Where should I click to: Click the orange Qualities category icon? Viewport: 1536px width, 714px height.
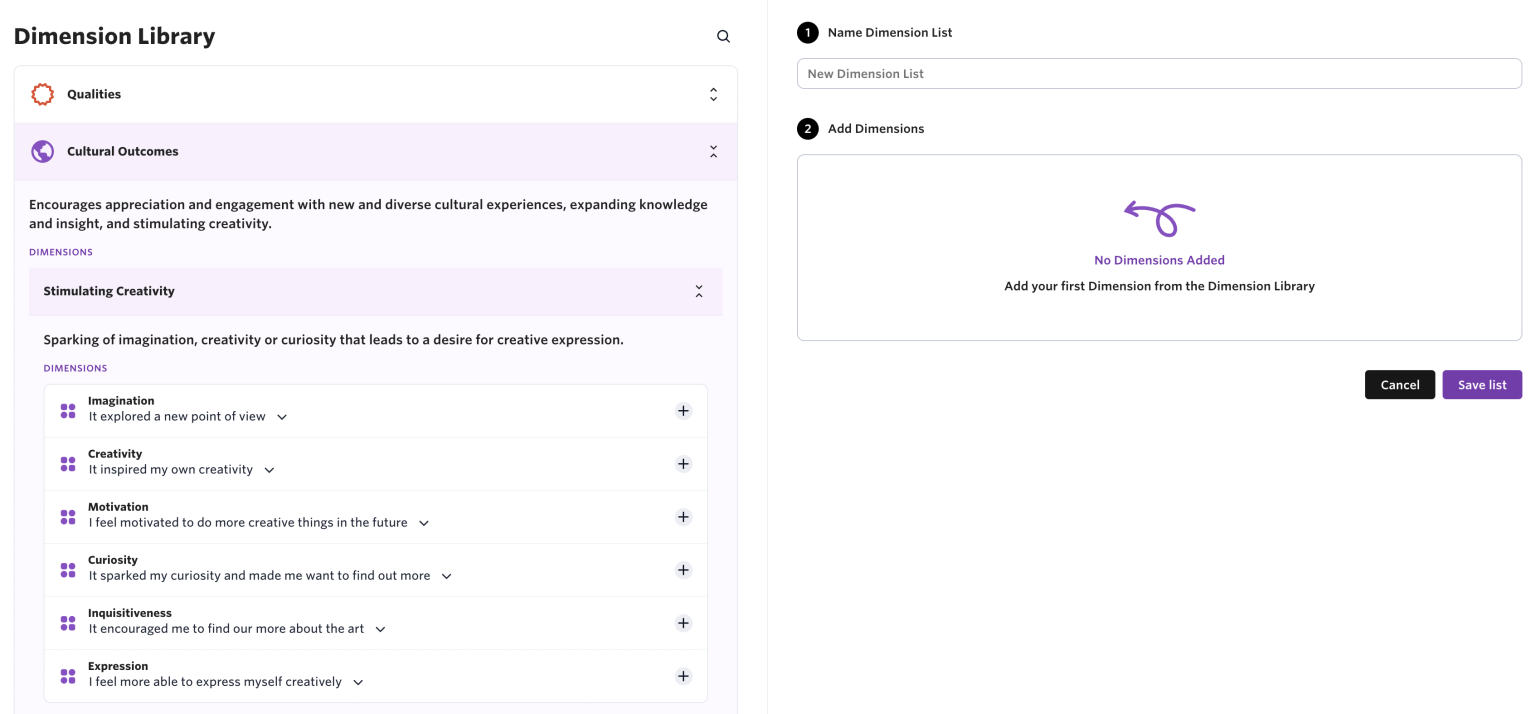point(42,93)
